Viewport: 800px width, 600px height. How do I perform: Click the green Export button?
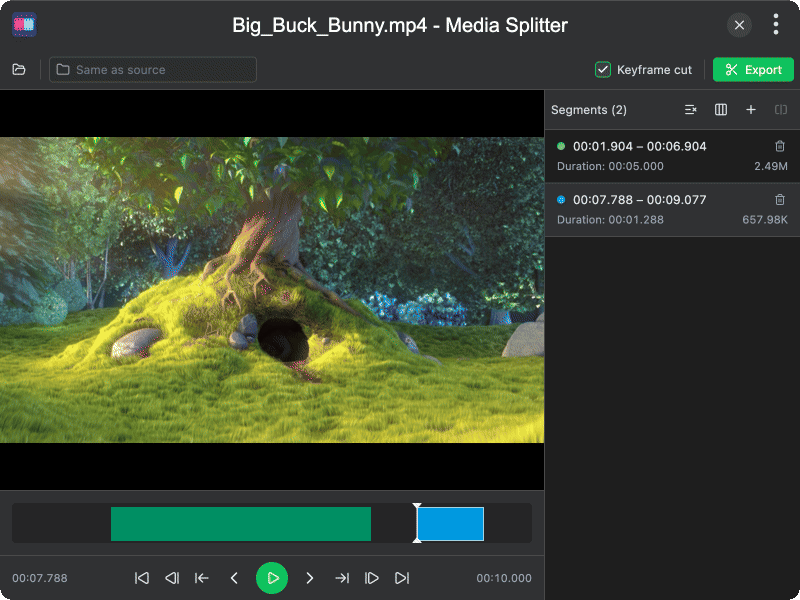[753, 69]
